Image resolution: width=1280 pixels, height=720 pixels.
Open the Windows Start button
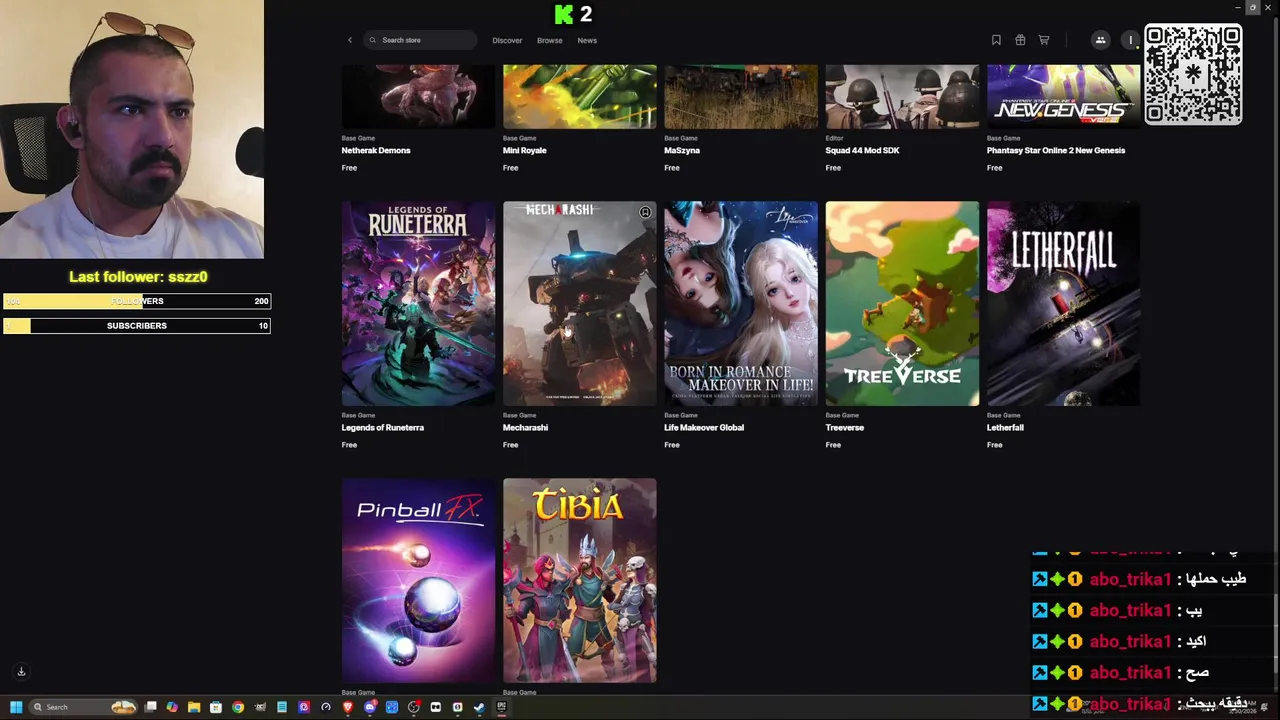tap(16, 707)
